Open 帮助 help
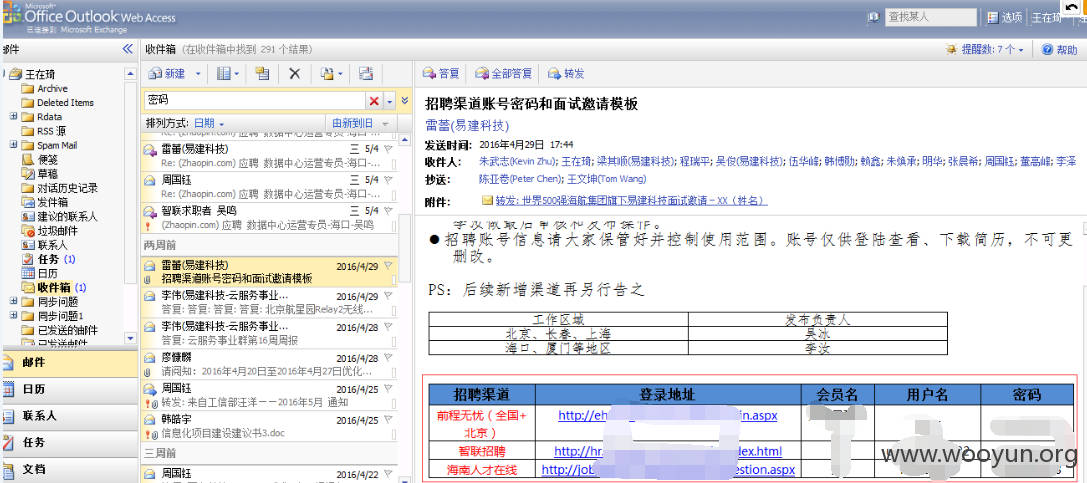This screenshot has height=483, width=1087. click(1061, 49)
